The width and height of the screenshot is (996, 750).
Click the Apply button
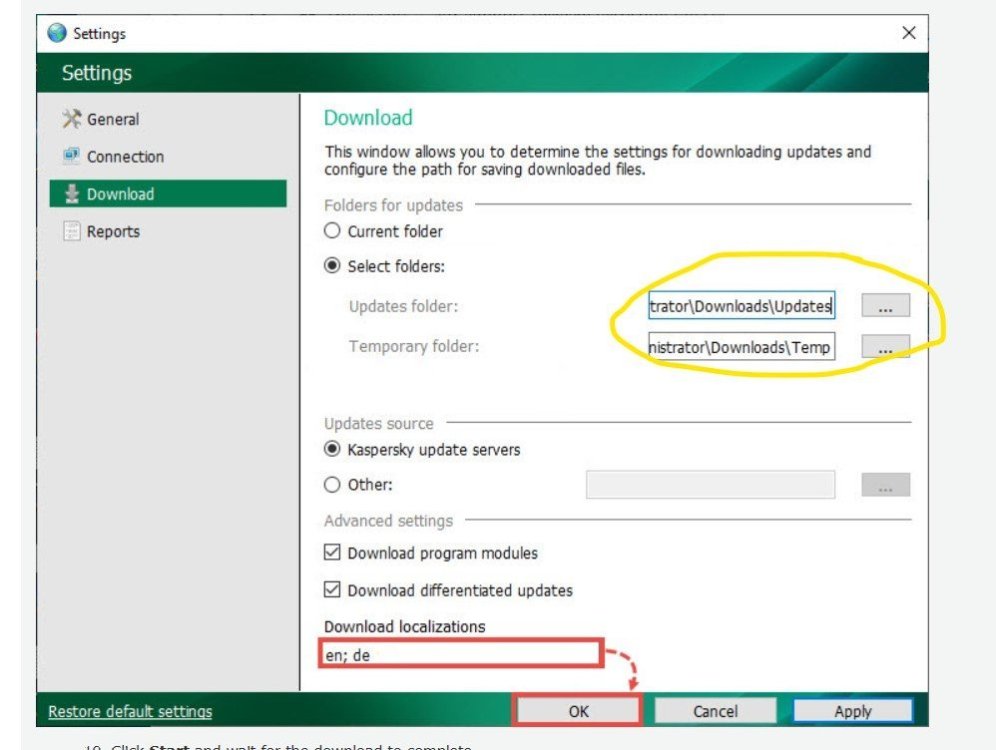click(x=852, y=711)
